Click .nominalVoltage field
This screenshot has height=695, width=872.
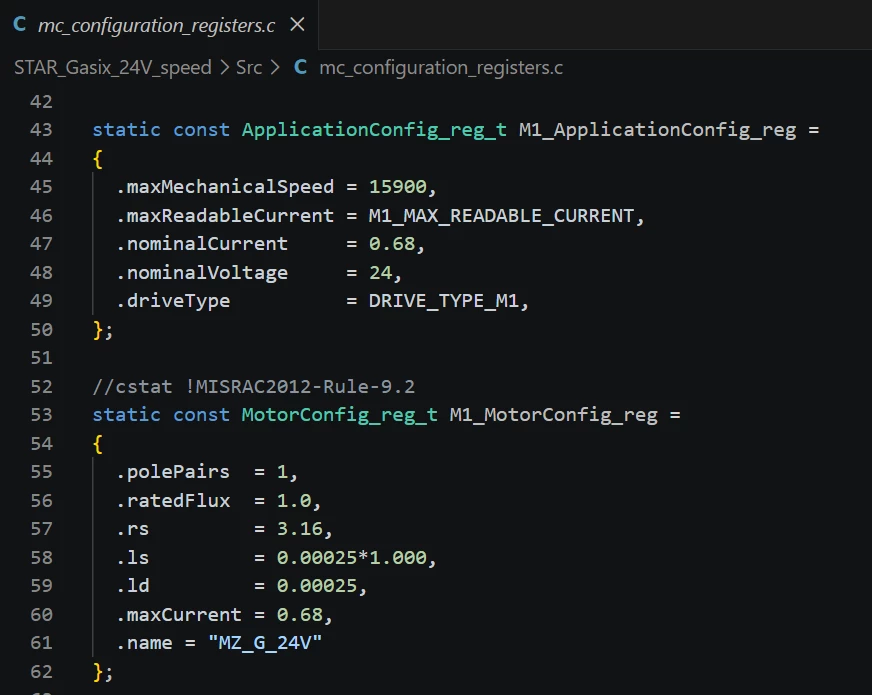[x=202, y=273]
